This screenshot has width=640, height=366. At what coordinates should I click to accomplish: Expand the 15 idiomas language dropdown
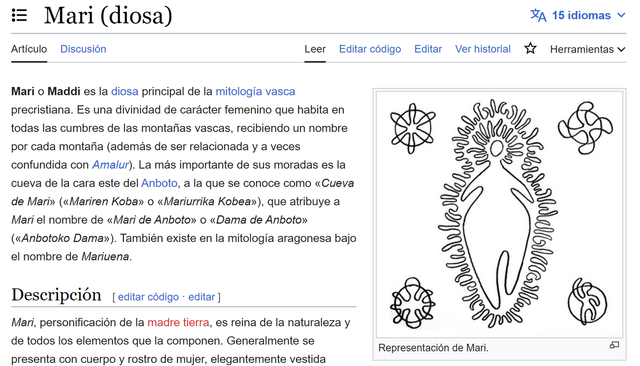pyautogui.click(x=578, y=16)
